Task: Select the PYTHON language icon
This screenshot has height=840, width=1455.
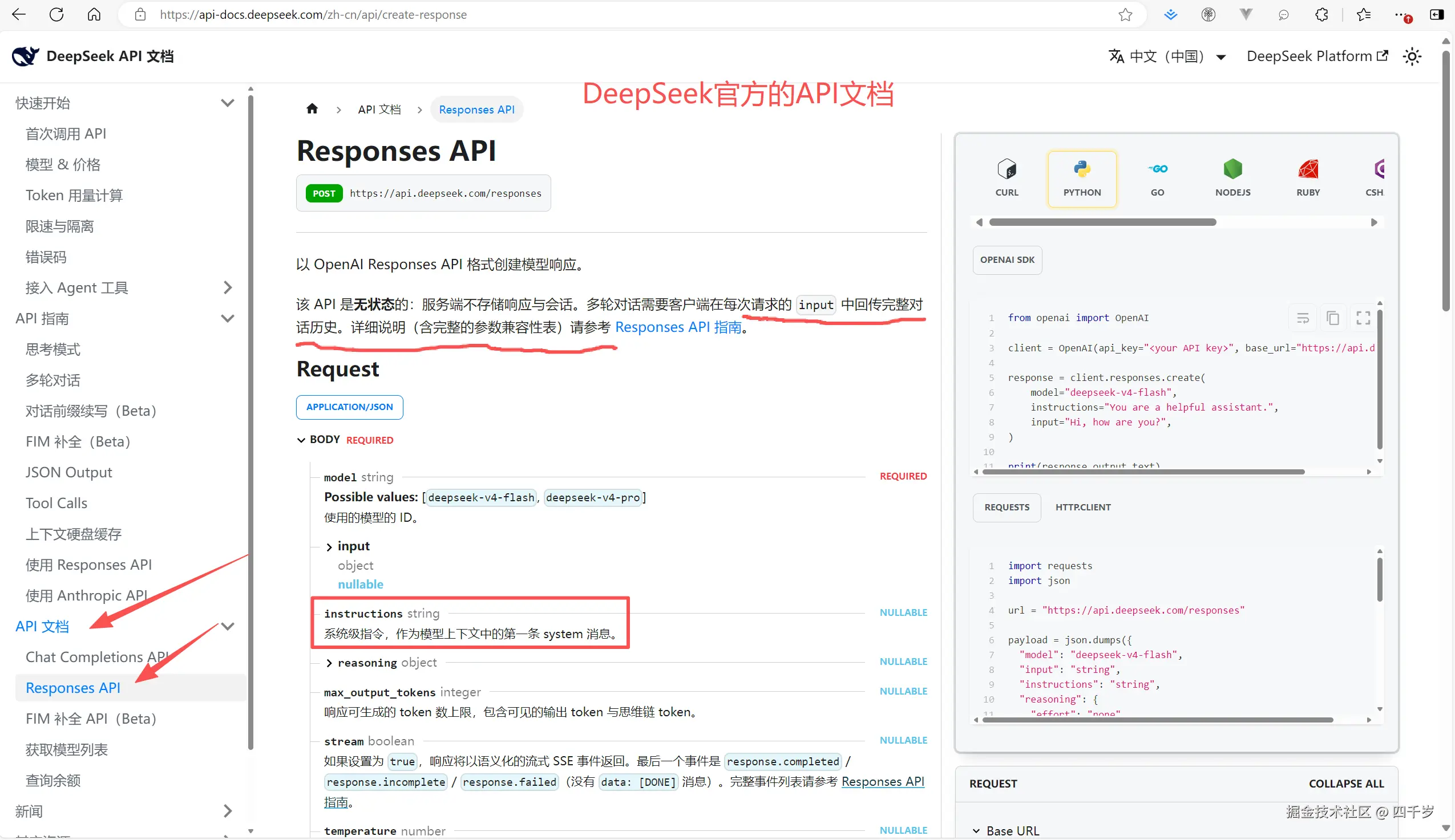Action: click(1082, 178)
